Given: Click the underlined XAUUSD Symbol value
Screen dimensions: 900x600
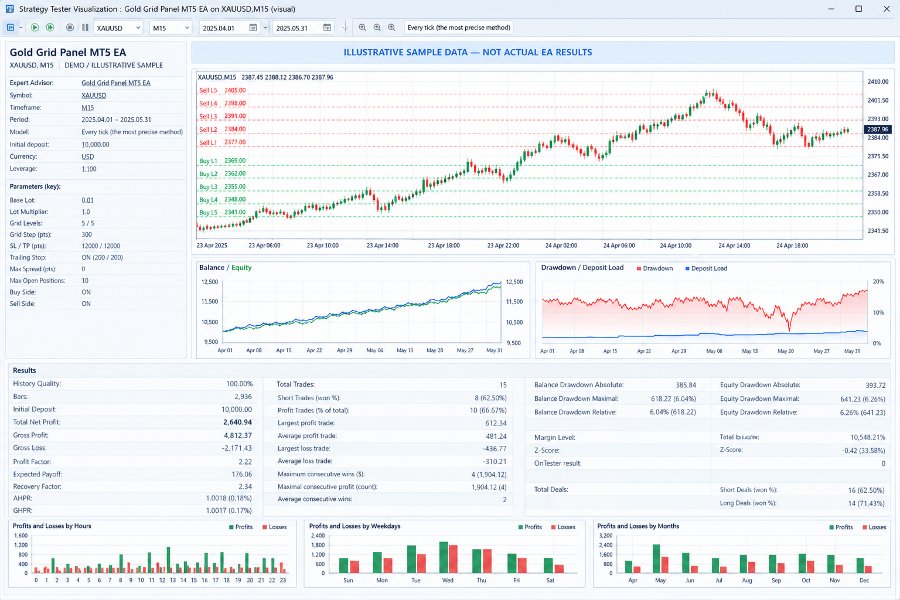Looking at the screenshot, I should (94, 95).
